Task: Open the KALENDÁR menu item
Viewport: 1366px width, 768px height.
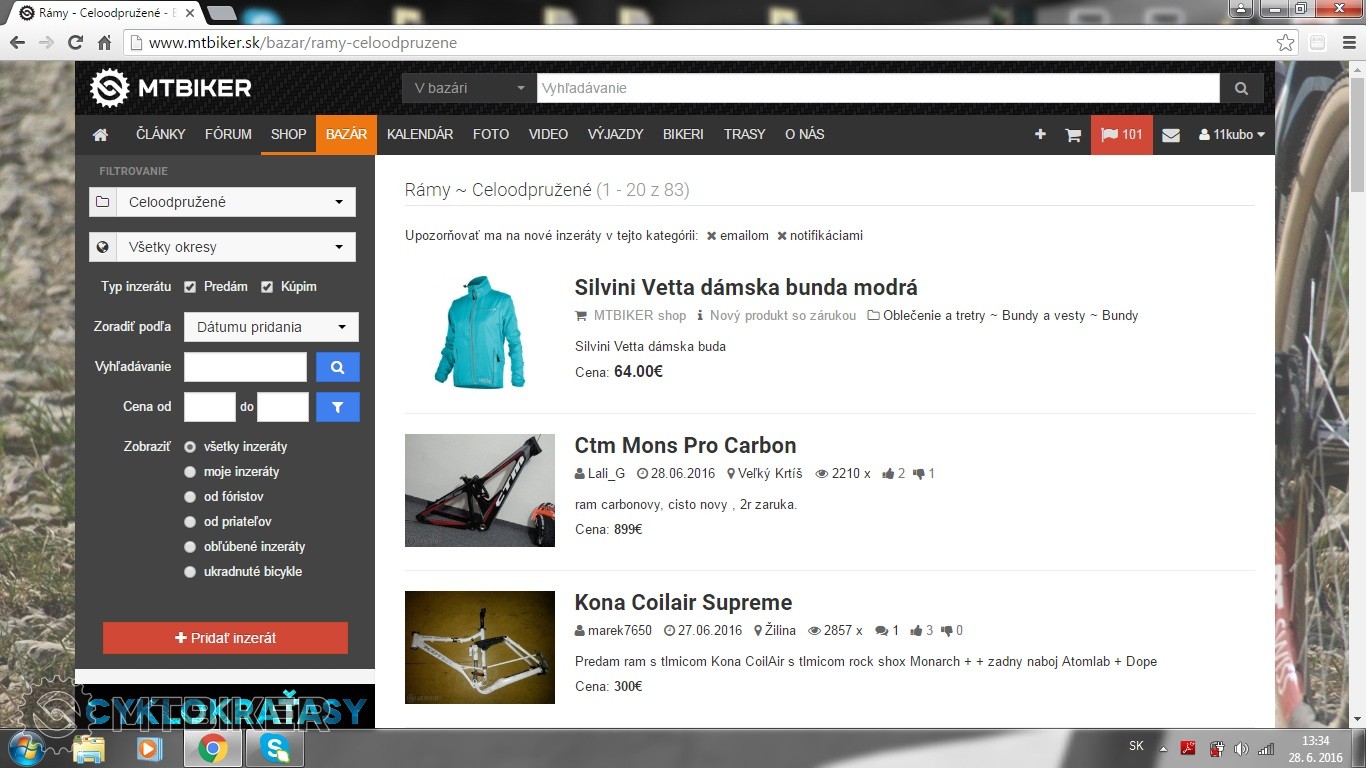Action: pyautogui.click(x=420, y=134)
